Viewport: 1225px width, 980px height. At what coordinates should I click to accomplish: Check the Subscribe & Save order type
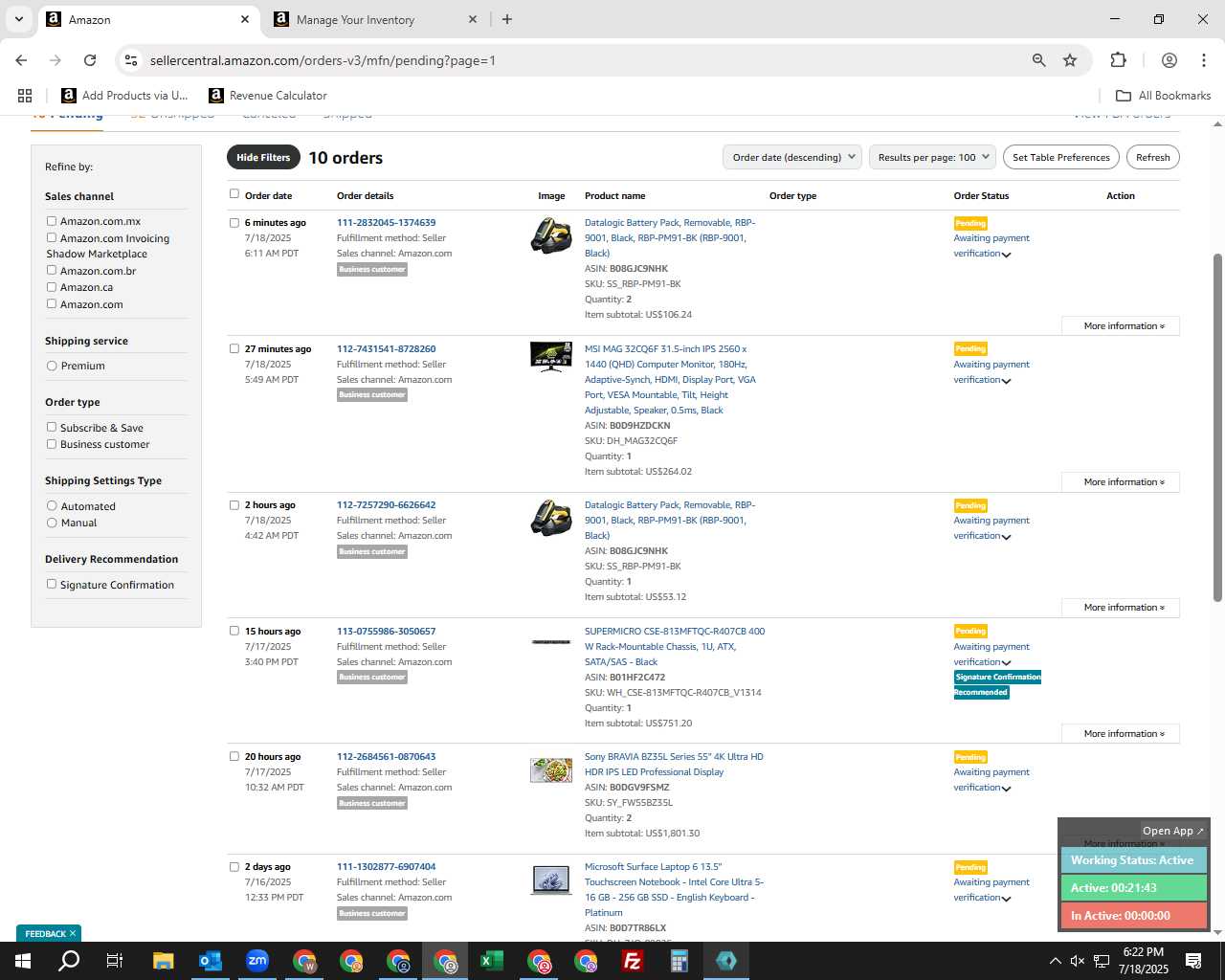(52, 428)
